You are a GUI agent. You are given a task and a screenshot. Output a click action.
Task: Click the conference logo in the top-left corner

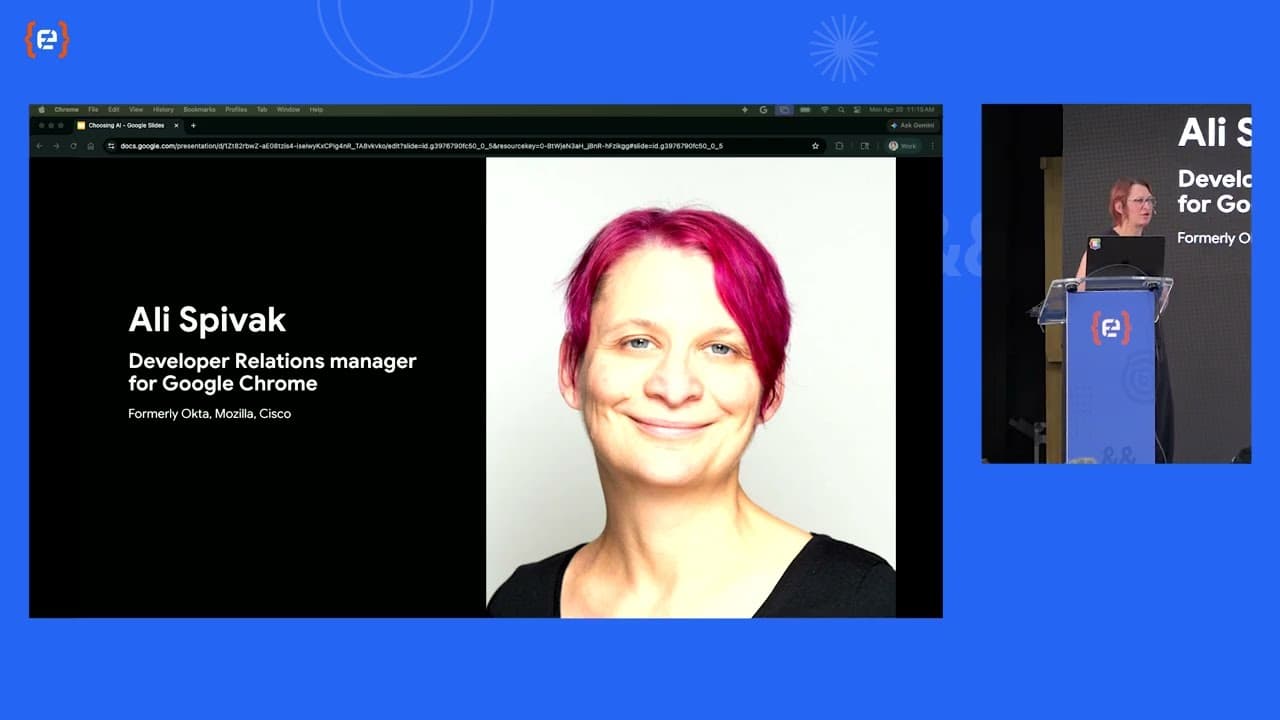pos(46,40)
